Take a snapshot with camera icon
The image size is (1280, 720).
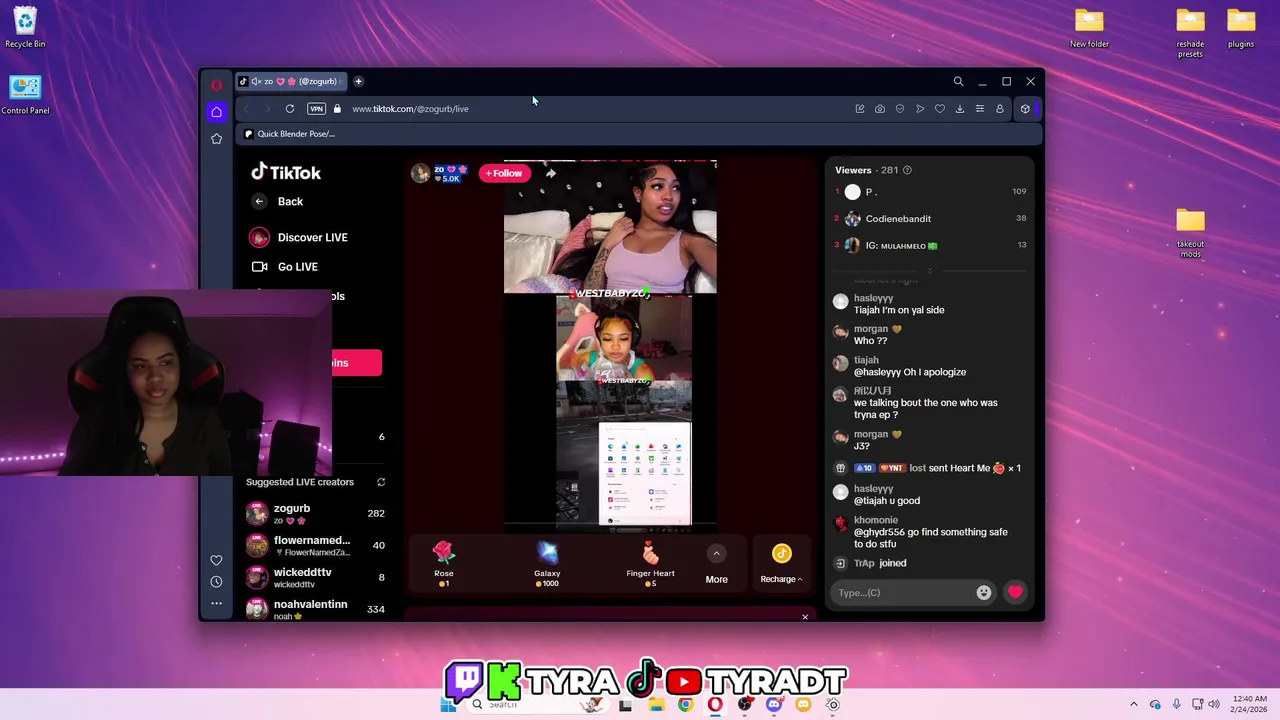(x=880, y=108)
